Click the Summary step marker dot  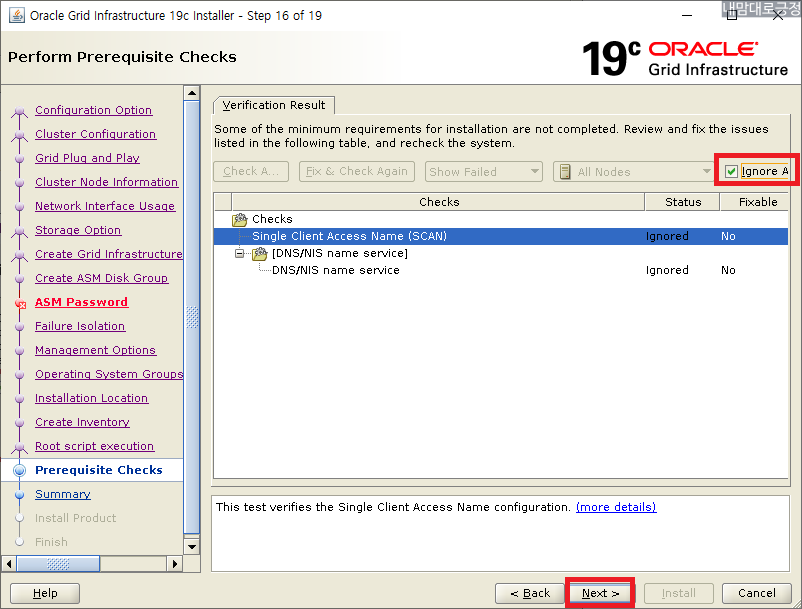19,495
